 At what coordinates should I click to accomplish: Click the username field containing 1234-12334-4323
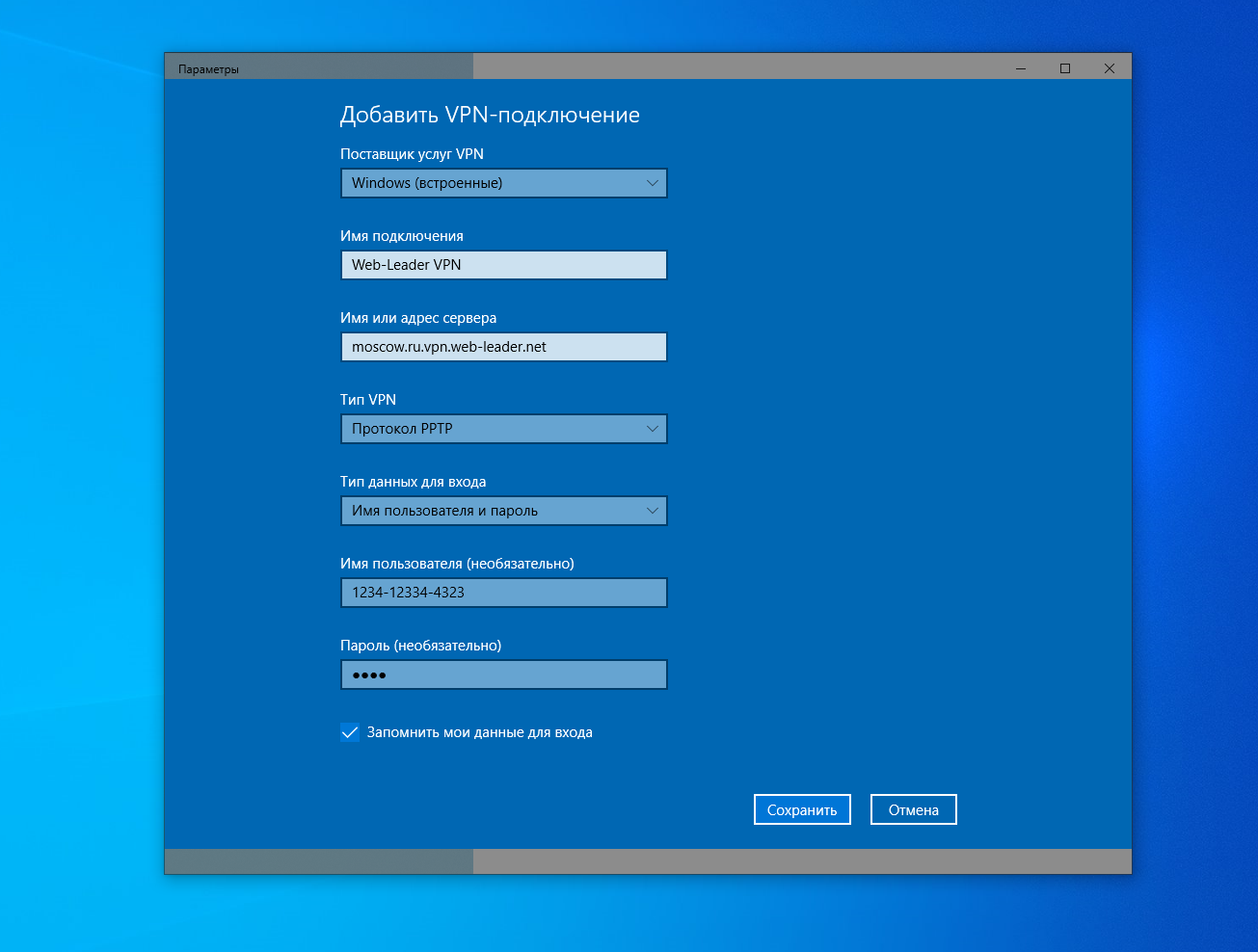tap(503, 592)
